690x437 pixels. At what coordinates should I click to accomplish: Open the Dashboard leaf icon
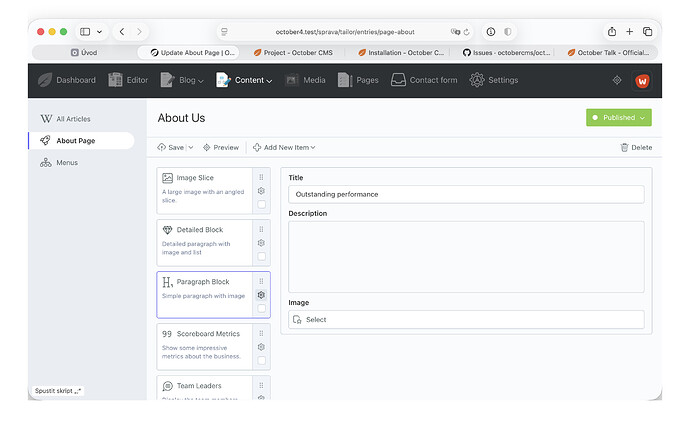47,80
